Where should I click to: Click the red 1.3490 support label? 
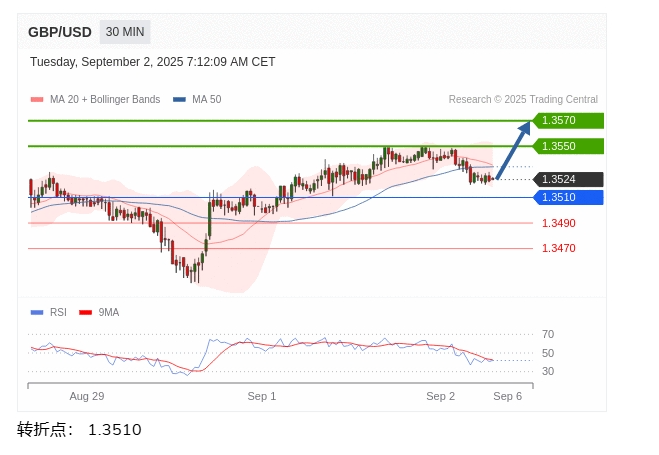(559, 223)
